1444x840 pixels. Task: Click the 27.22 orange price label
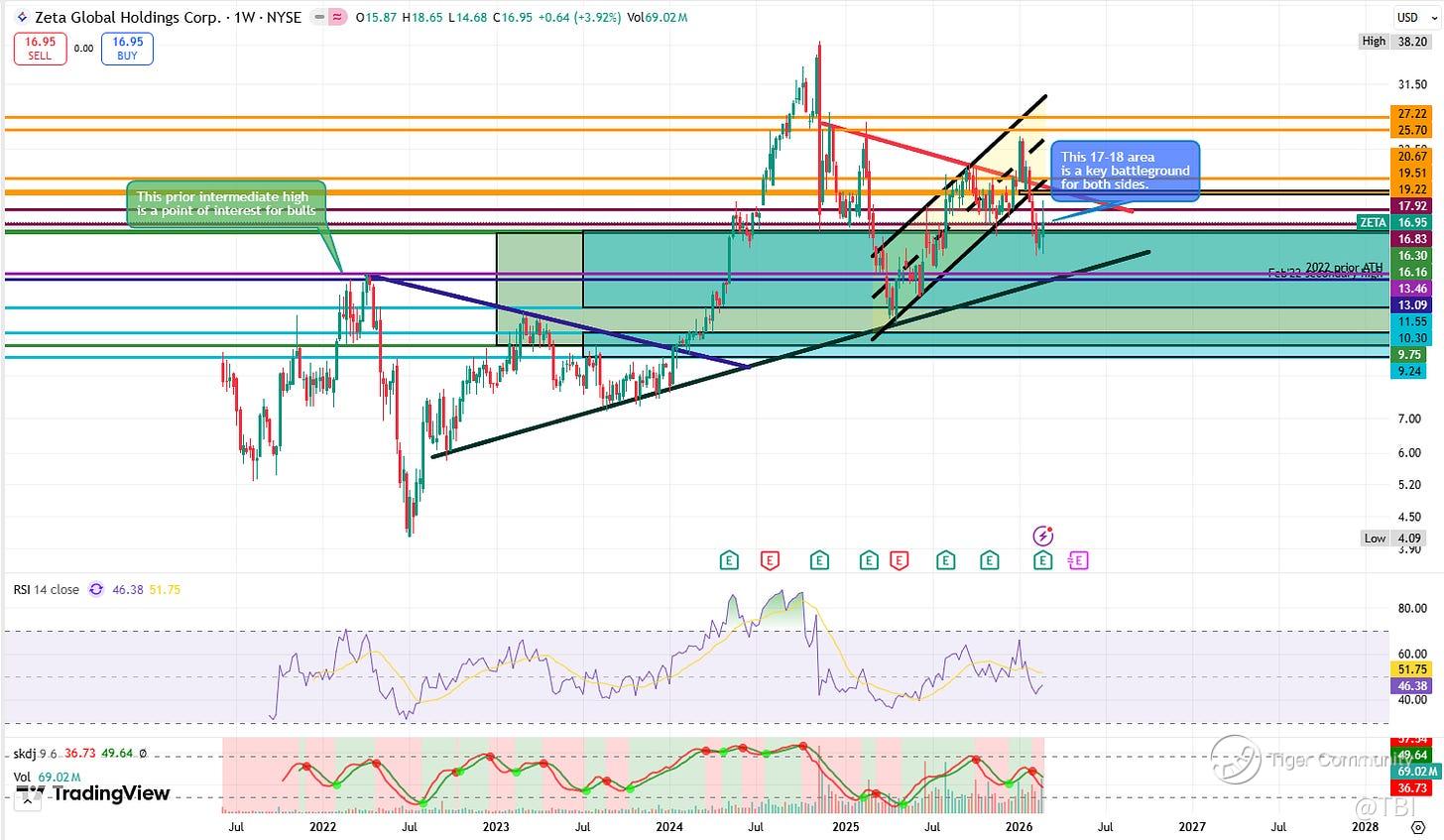[1410, 115]
